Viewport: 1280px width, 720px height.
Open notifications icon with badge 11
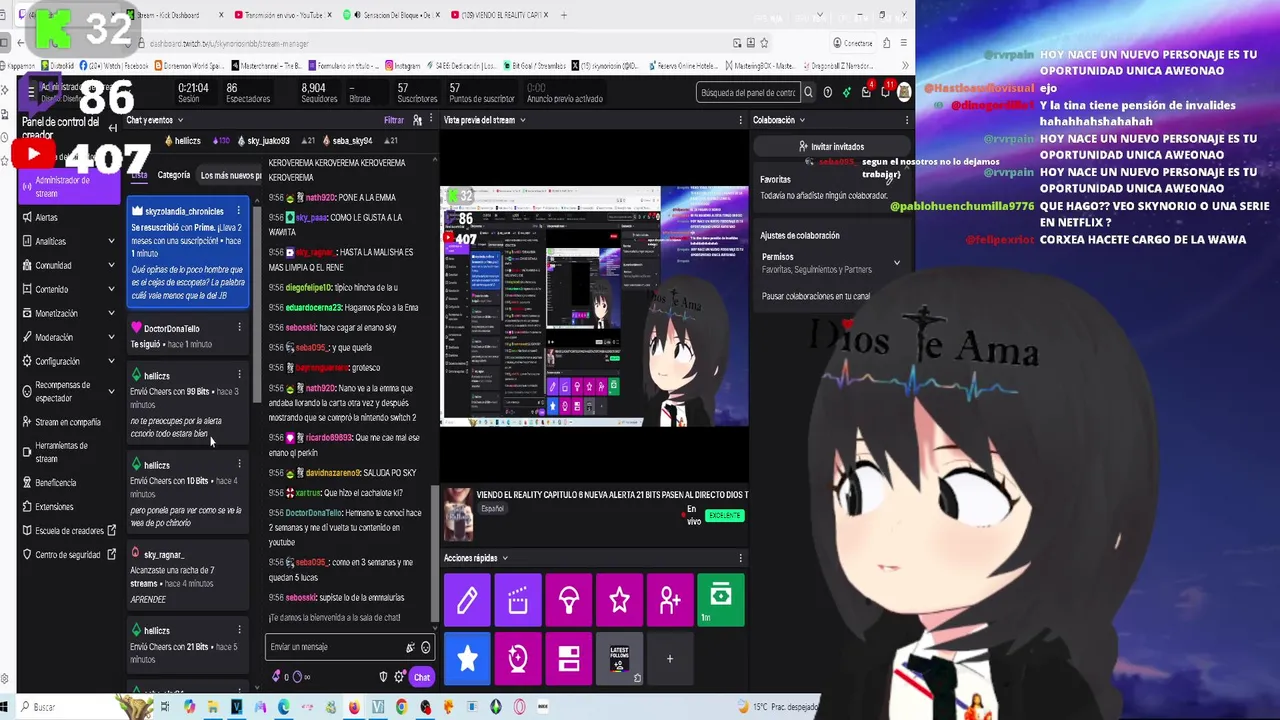coord(885,92)
